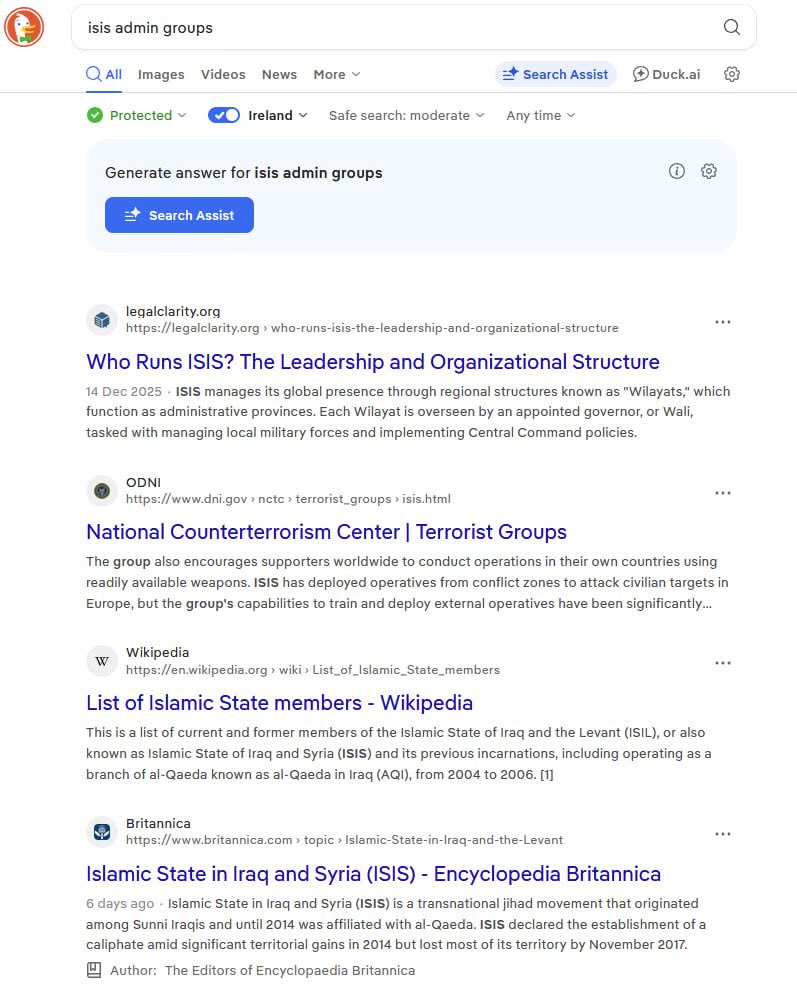Toggle the Ireland region switch
The height and width of the screenshot is (988, 797).
click(x=224, y=115)
